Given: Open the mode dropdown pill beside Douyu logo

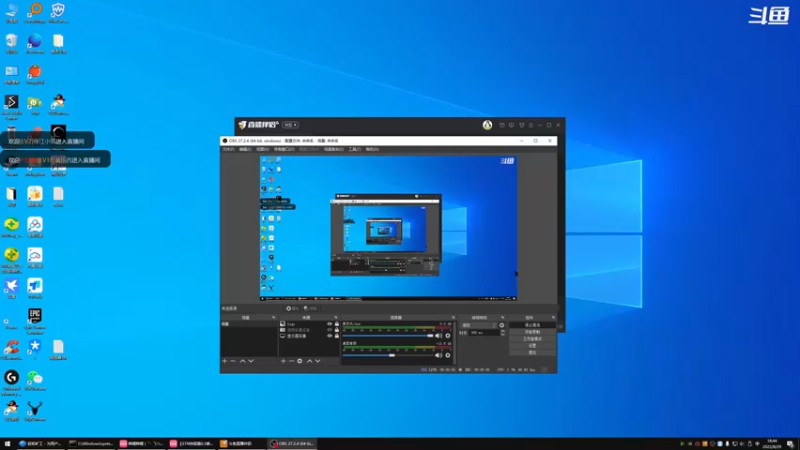Looking at the screenshot, I should pyautogui.click(x=290, y=125).
